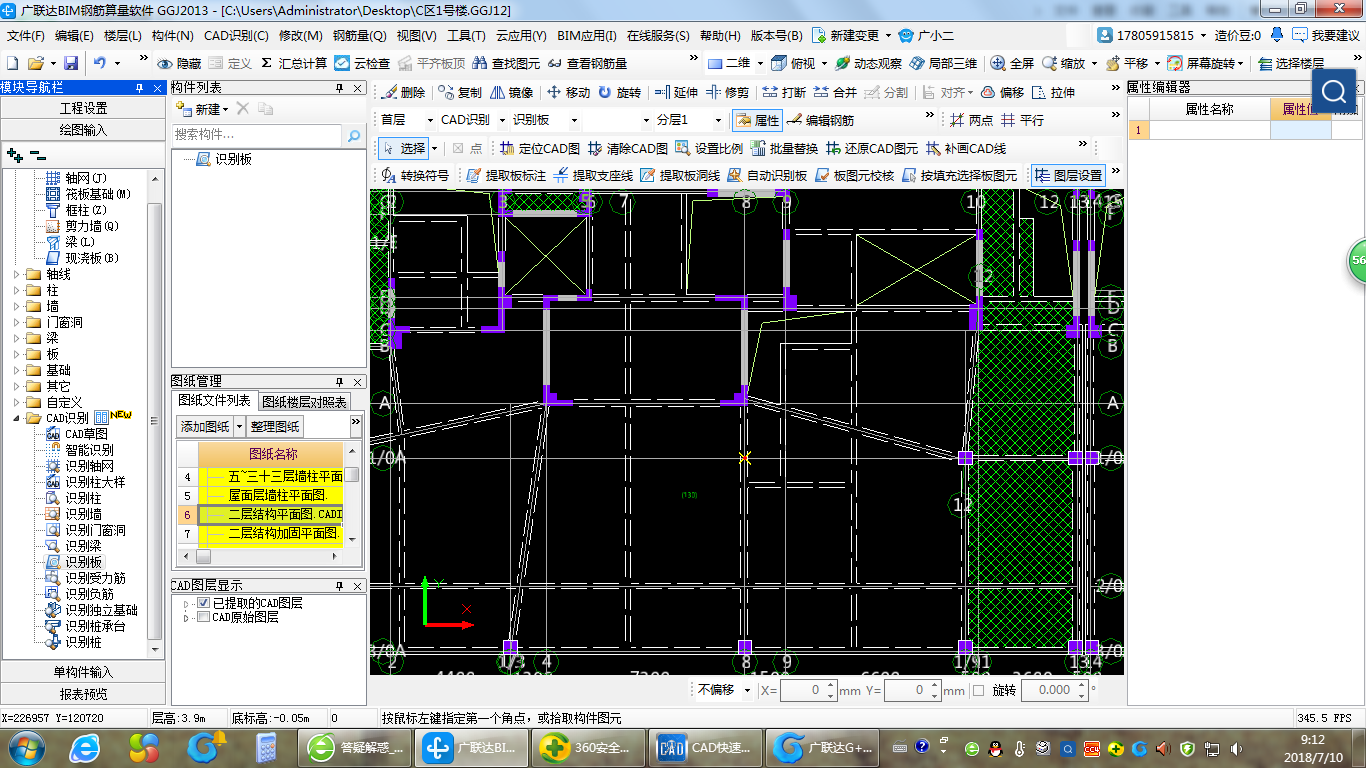Switch to 图纸文件列表 tab
Screen dimensions: 1366x768
(215, 400)
